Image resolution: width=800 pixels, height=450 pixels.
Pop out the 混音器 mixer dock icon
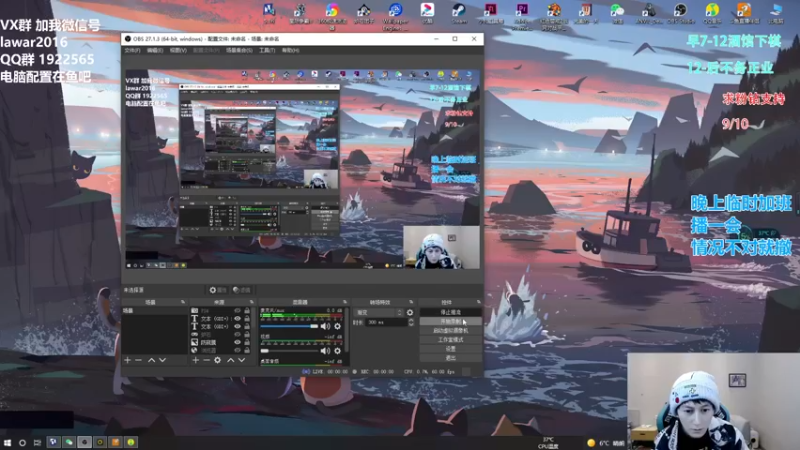tap(345, 302)
